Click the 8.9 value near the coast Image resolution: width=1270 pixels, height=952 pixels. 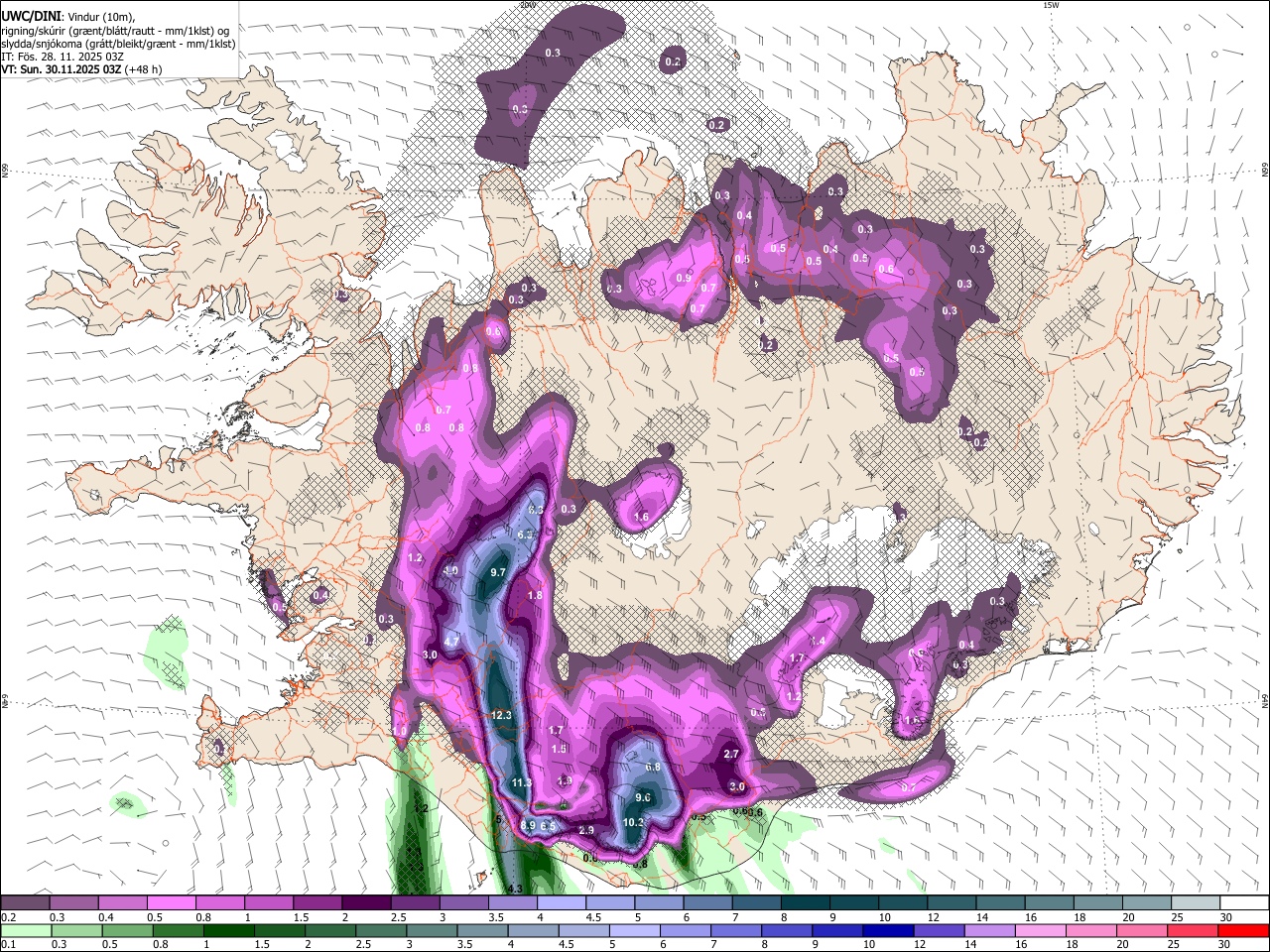tap(528, 825)
